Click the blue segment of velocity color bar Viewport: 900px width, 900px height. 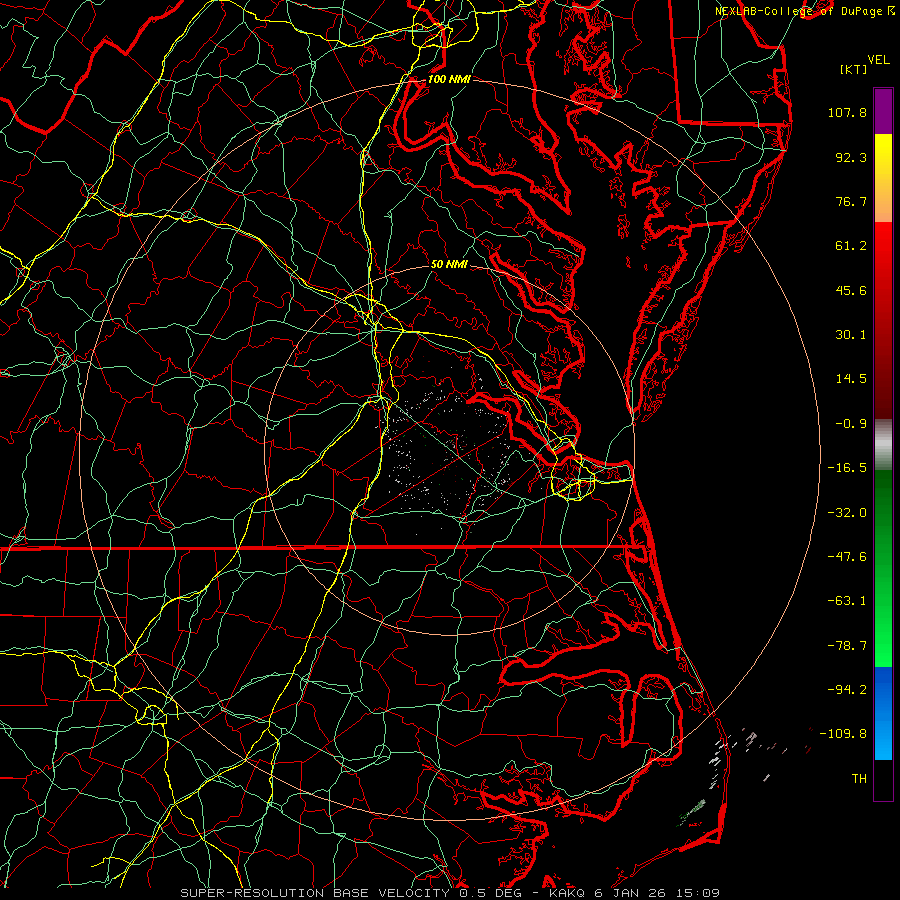[883, 713]
